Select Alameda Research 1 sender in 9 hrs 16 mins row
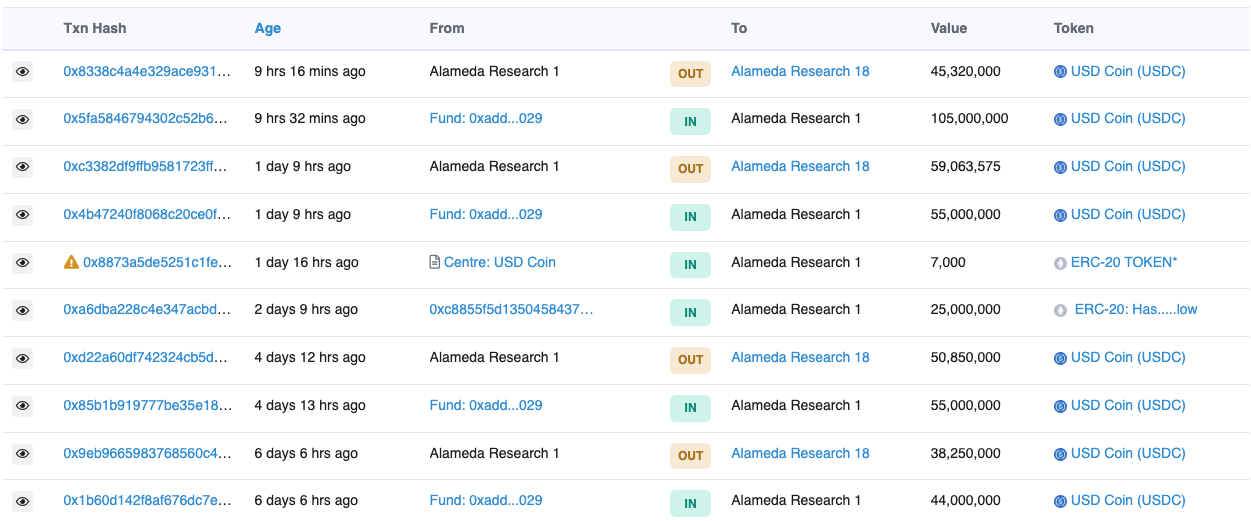 click(494, 71)
